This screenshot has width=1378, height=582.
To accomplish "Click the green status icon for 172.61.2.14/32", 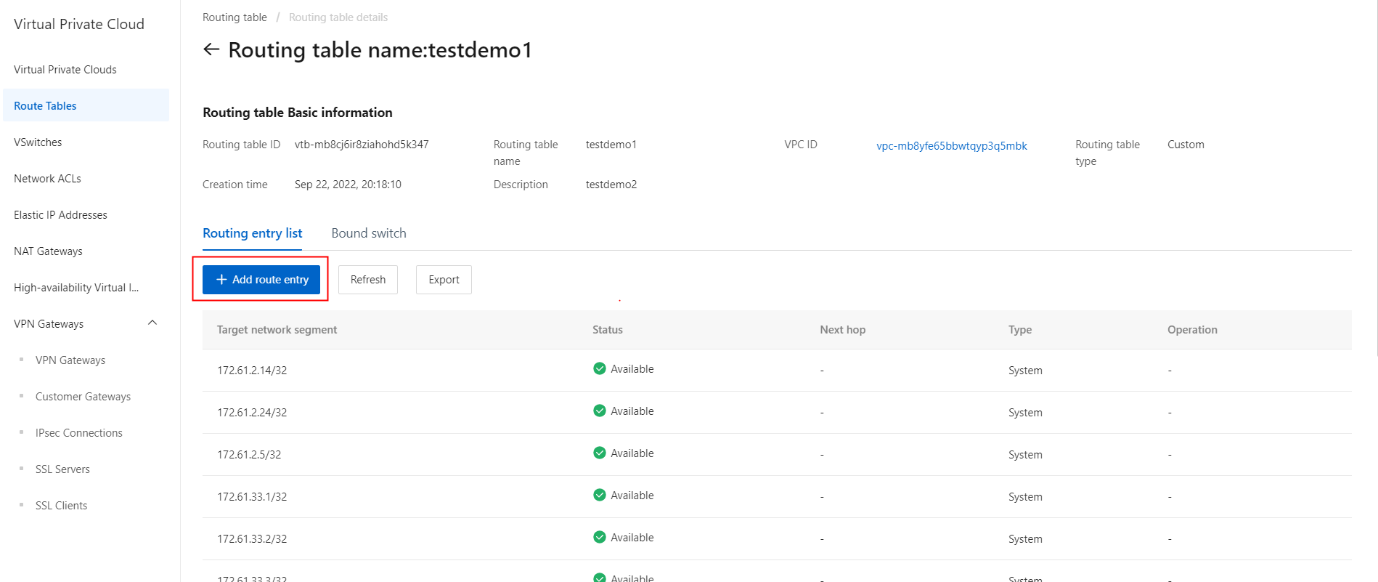I will (x=600, y=369).
